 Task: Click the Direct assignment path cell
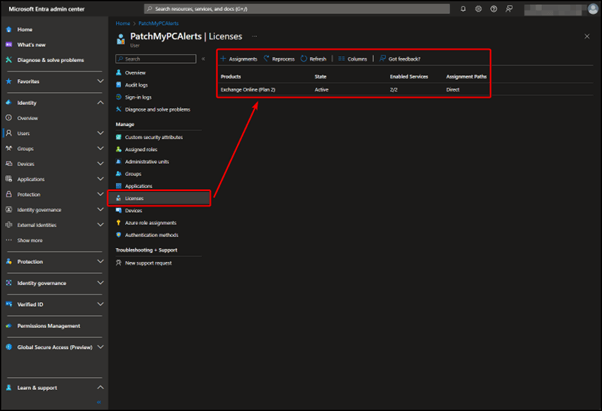[453, 90]
